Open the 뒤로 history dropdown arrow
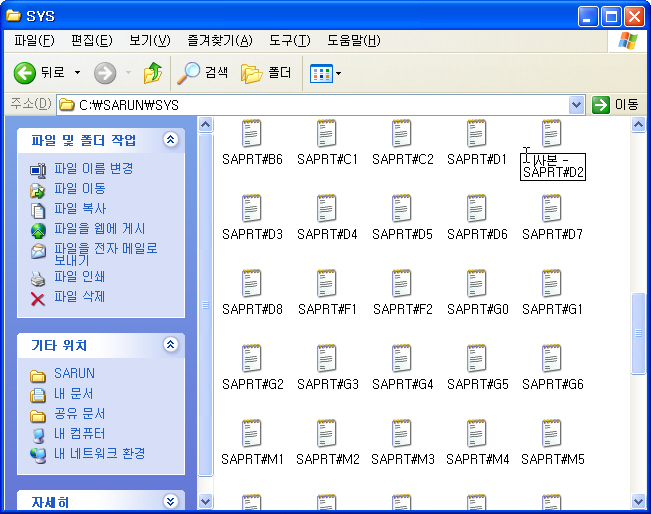This screenshot has height=514, width=651. click(78, 73)
